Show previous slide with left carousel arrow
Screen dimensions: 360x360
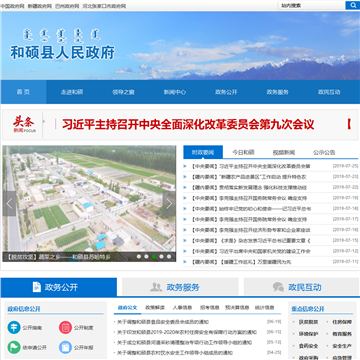pos(9,203)
